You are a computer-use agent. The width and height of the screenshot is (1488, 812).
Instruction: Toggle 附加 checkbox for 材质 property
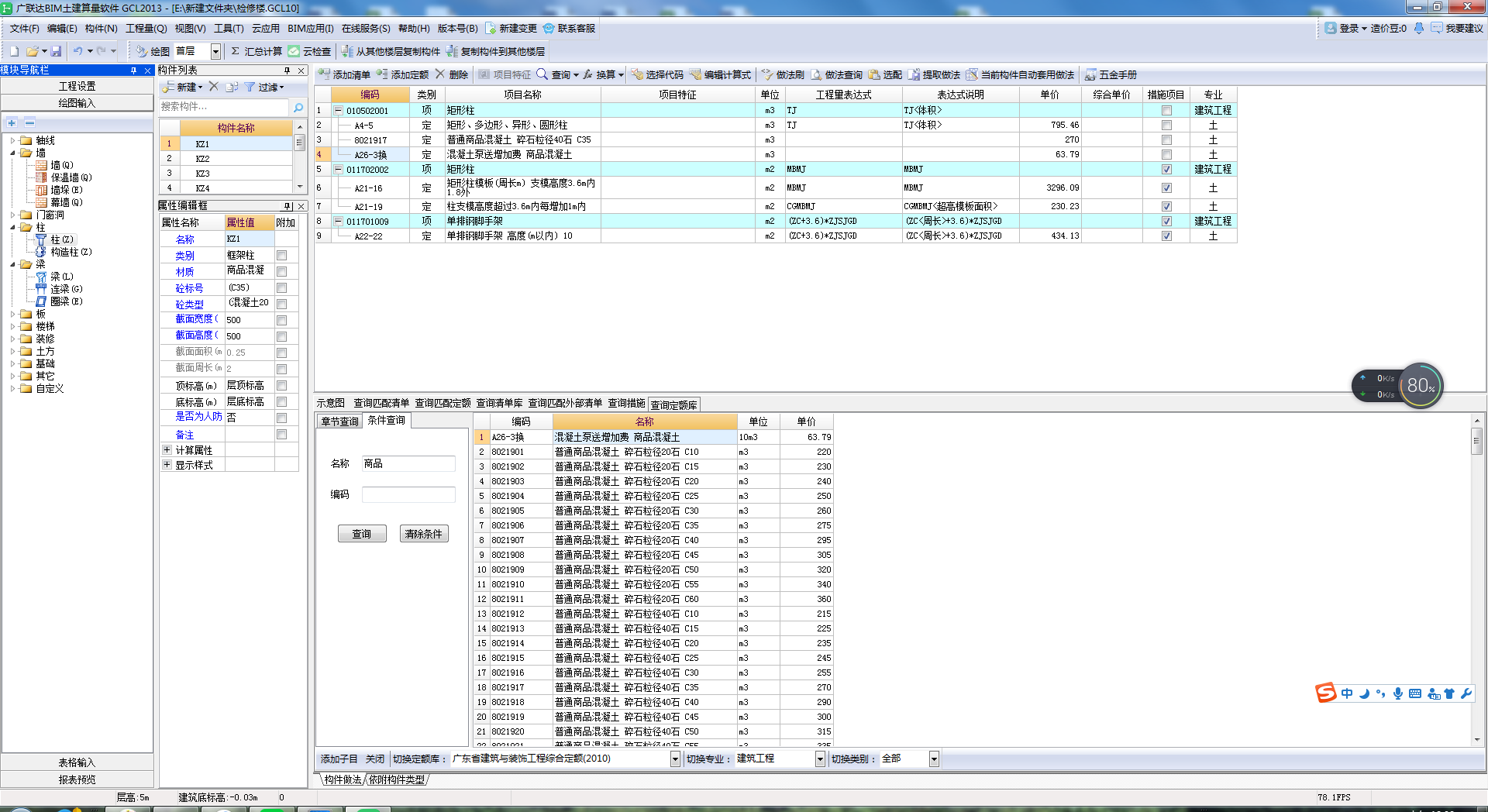click(x=282, y=272)
